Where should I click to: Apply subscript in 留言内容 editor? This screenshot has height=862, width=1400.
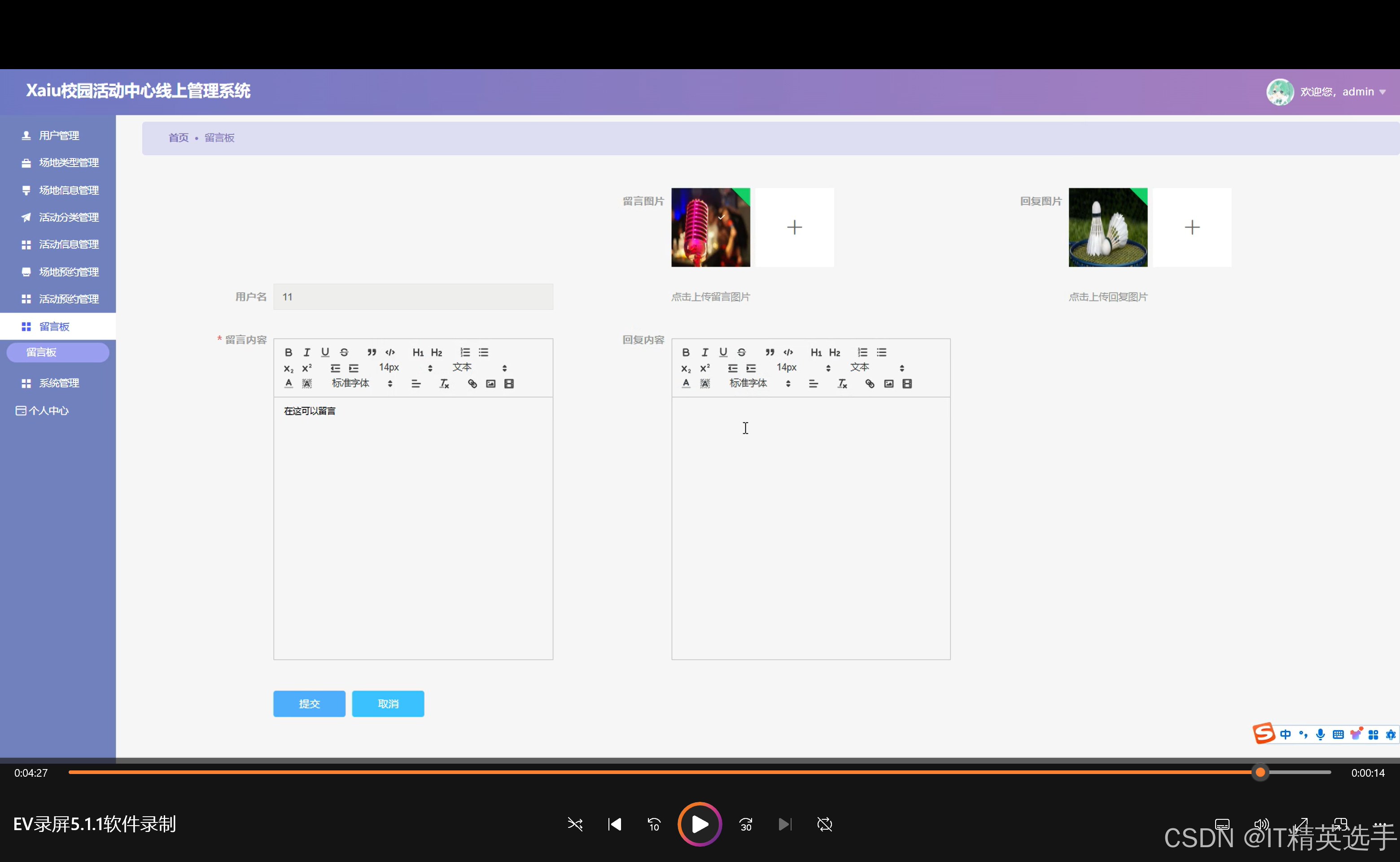[289, 368]
